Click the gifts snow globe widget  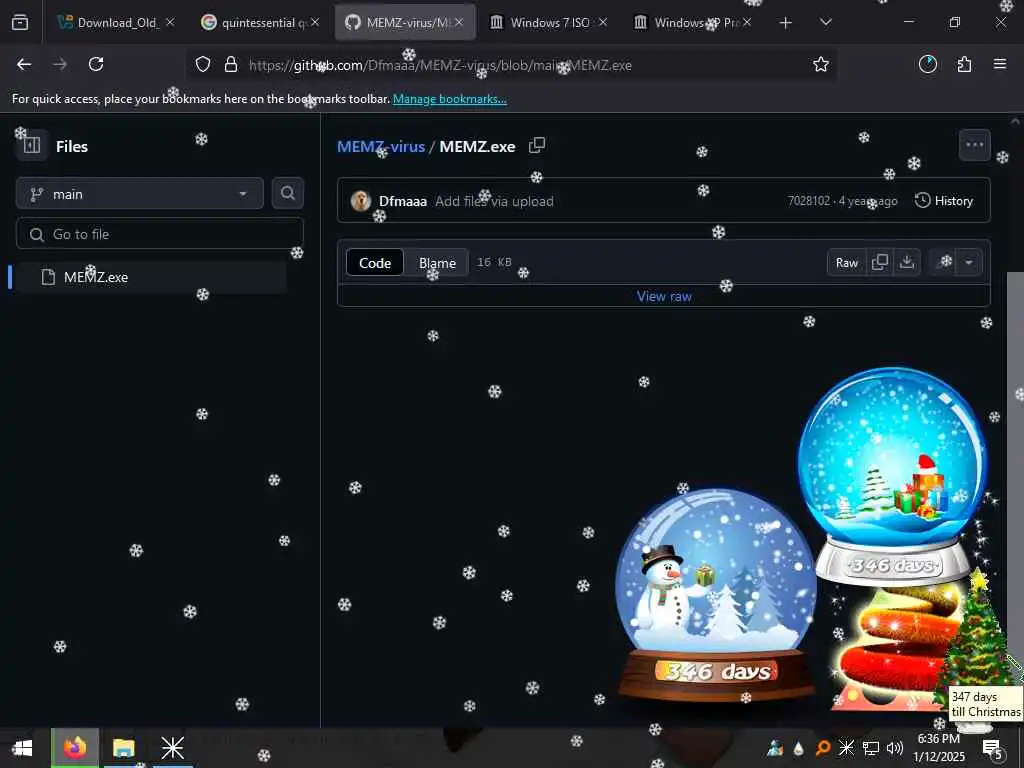(893, 477)
